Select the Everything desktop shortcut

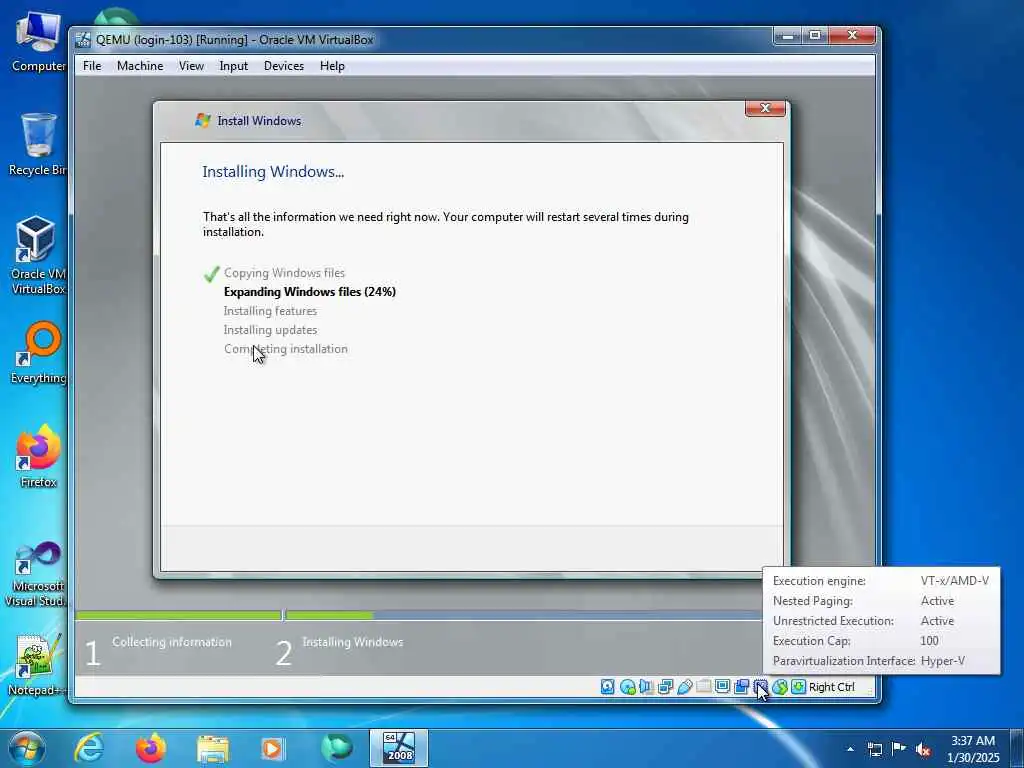click(x=38, y=353)
